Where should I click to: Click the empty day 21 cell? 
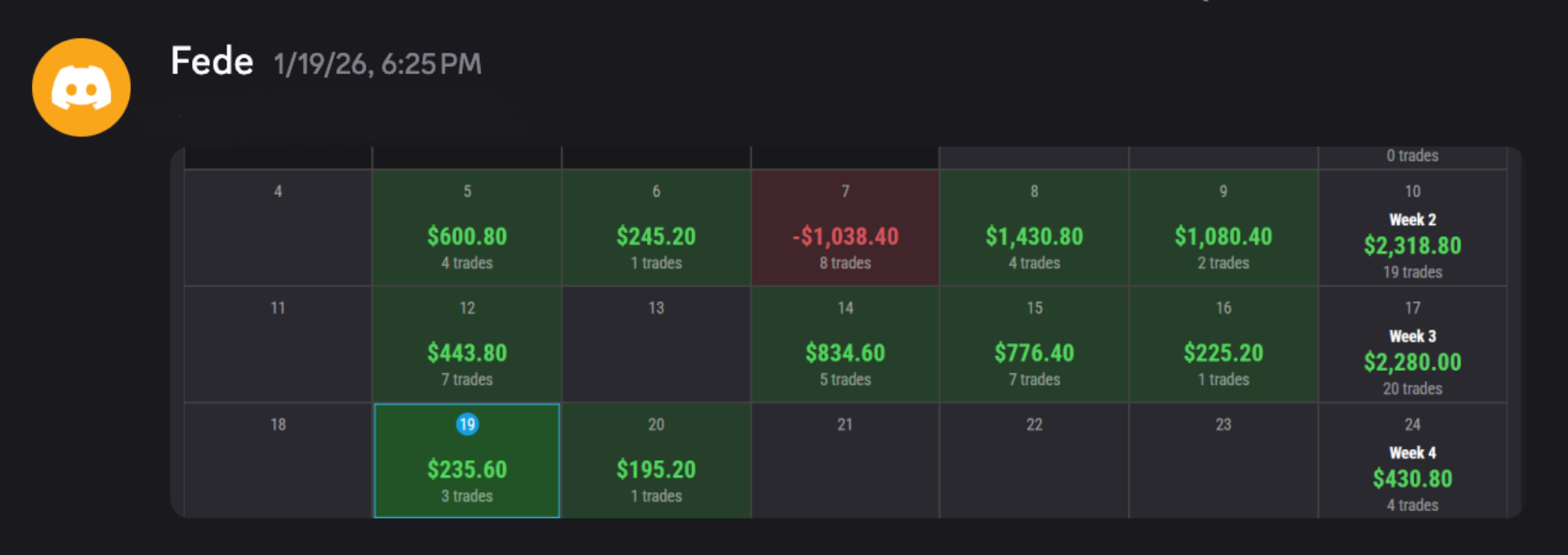point(844,460)
